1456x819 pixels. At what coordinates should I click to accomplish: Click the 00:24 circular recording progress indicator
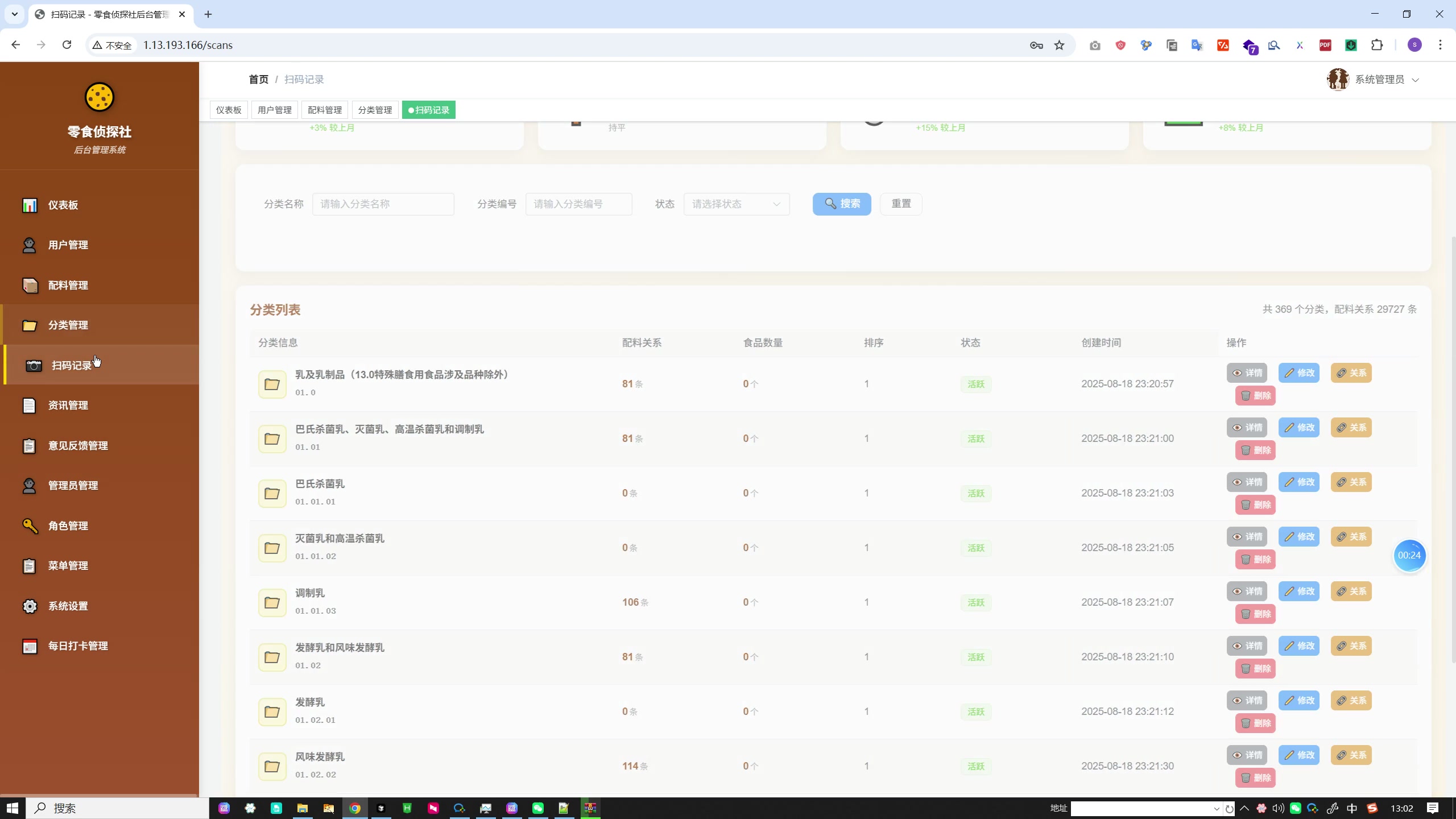point(1410,555)
